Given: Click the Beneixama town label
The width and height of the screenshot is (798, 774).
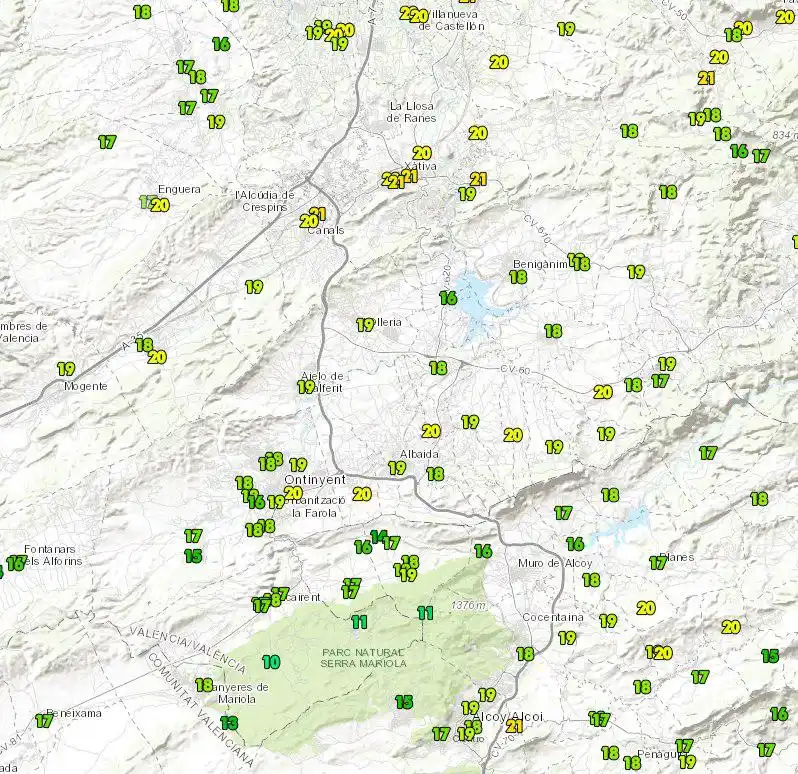Looking at the screenshot, I should (74, 713).
